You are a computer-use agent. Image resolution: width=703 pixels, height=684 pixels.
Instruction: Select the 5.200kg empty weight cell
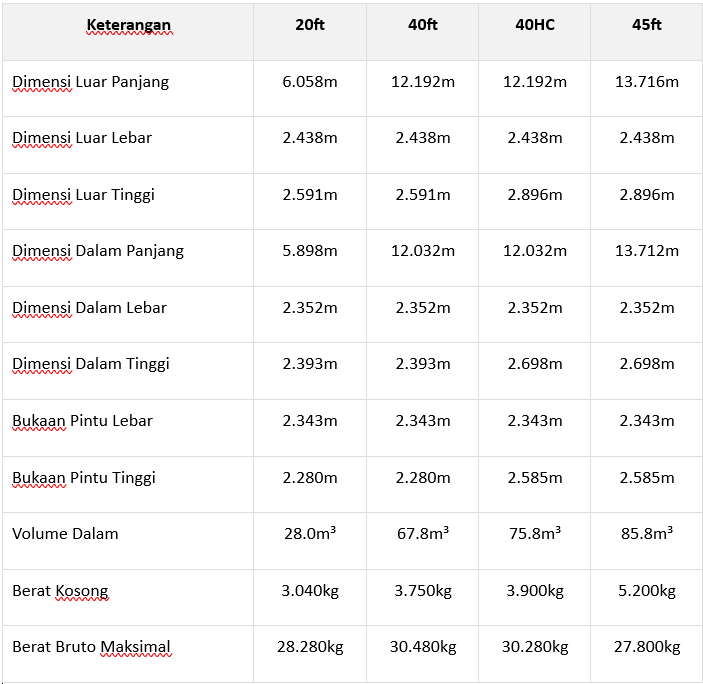click(x=647, y=591)
